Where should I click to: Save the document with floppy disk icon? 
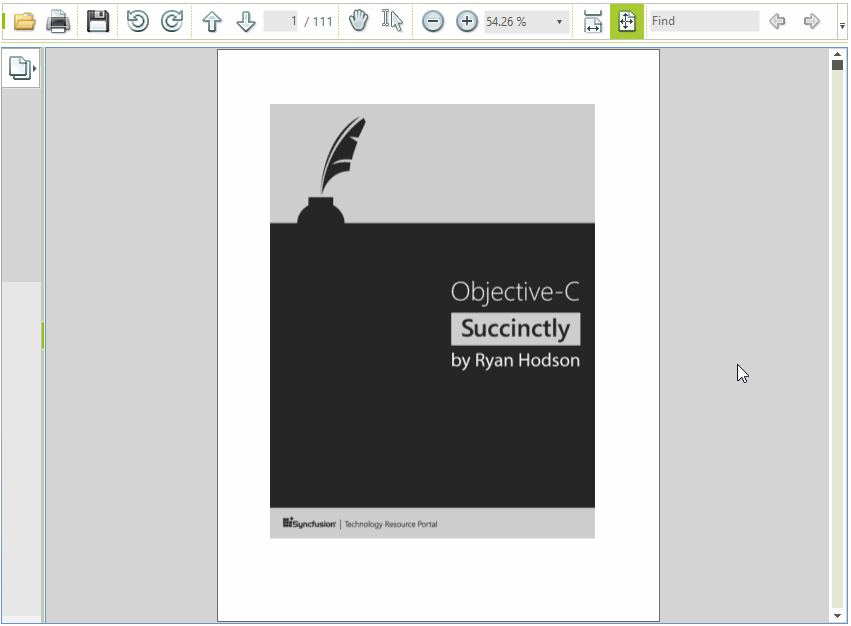[x=98, y=22]
